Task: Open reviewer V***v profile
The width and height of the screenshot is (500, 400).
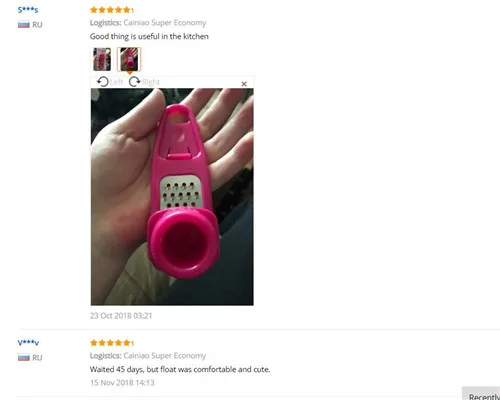Action: tap(28, 342)
